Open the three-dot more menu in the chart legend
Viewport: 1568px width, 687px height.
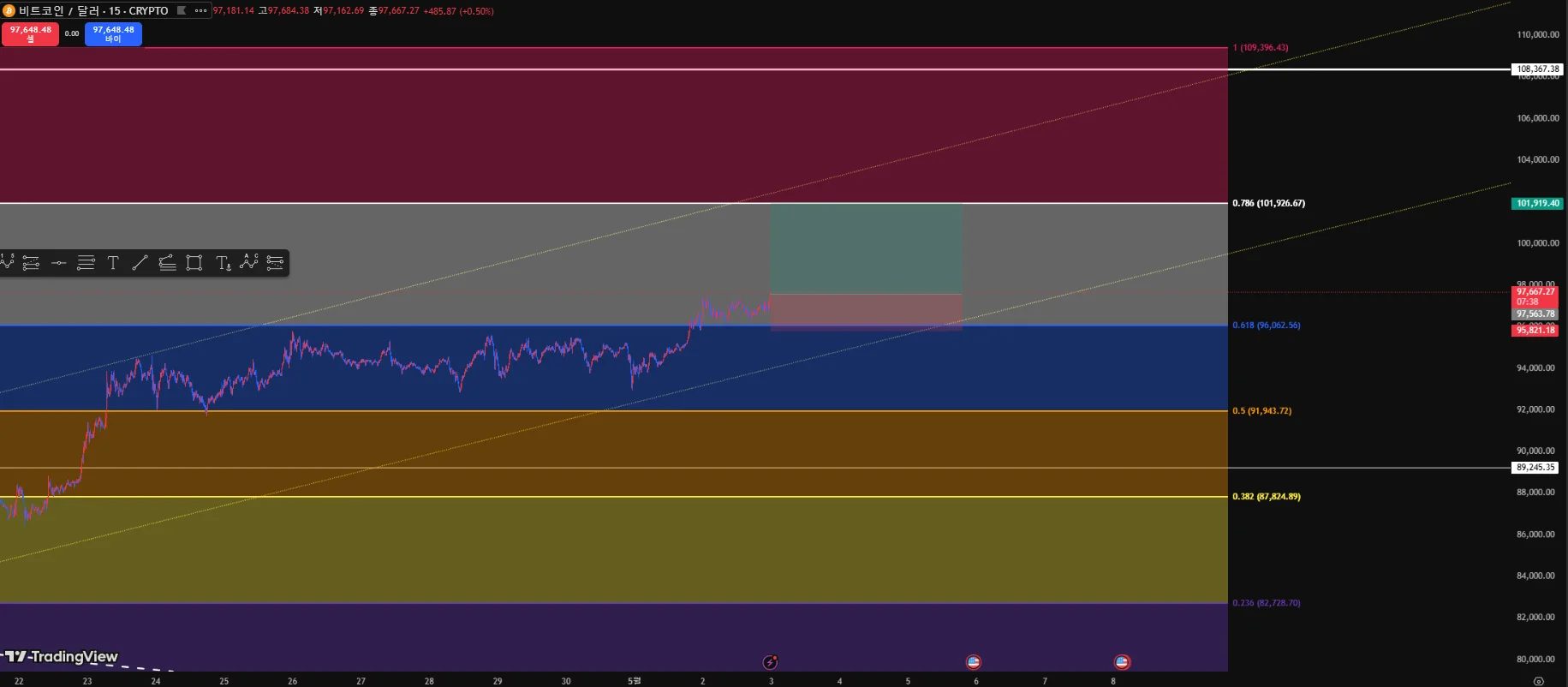(x=201, y=11)
